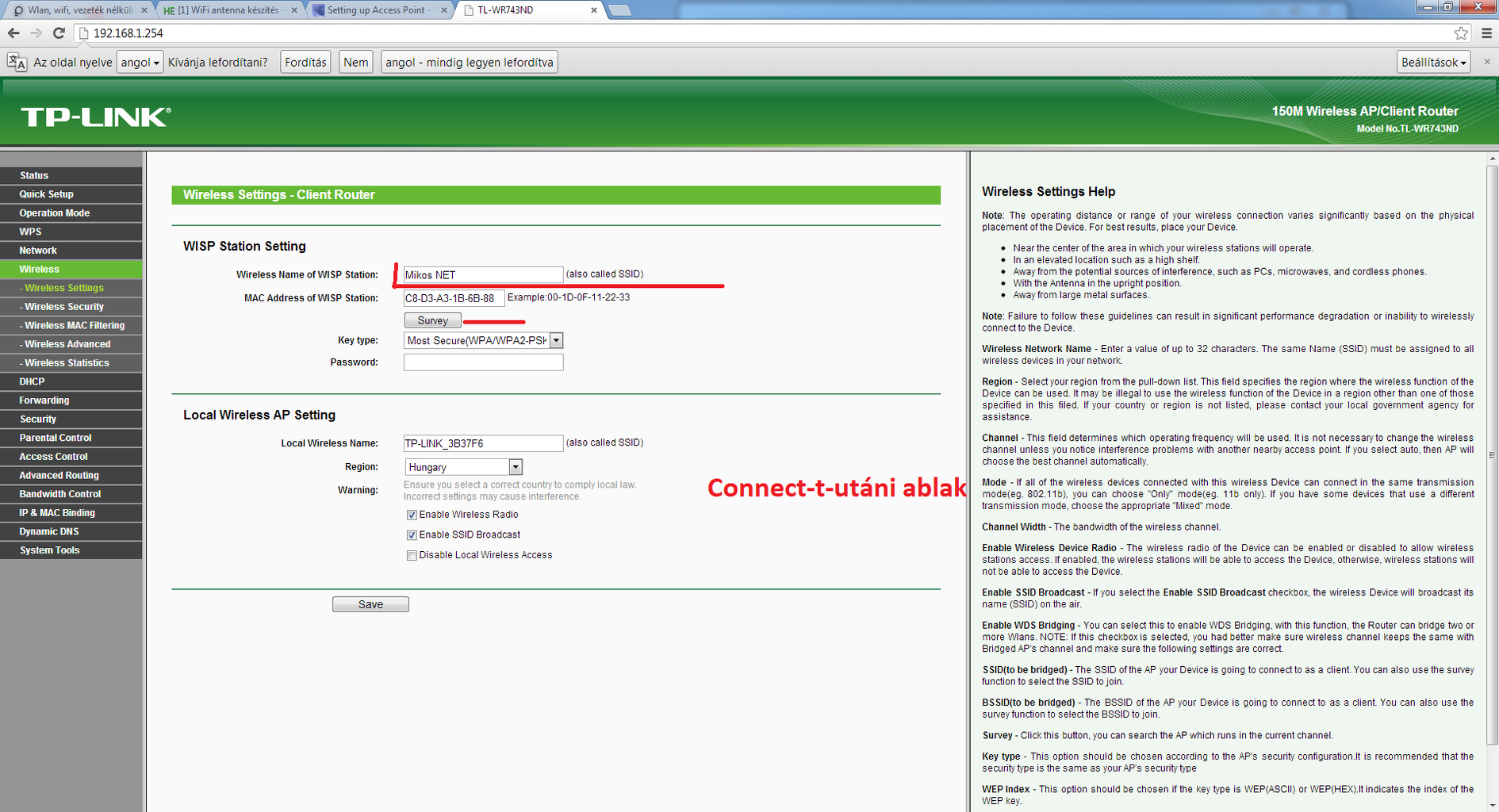Open Advanced Routing menu
The width and height of the screenshot is (1499, 812).
(x=71, y=475)
